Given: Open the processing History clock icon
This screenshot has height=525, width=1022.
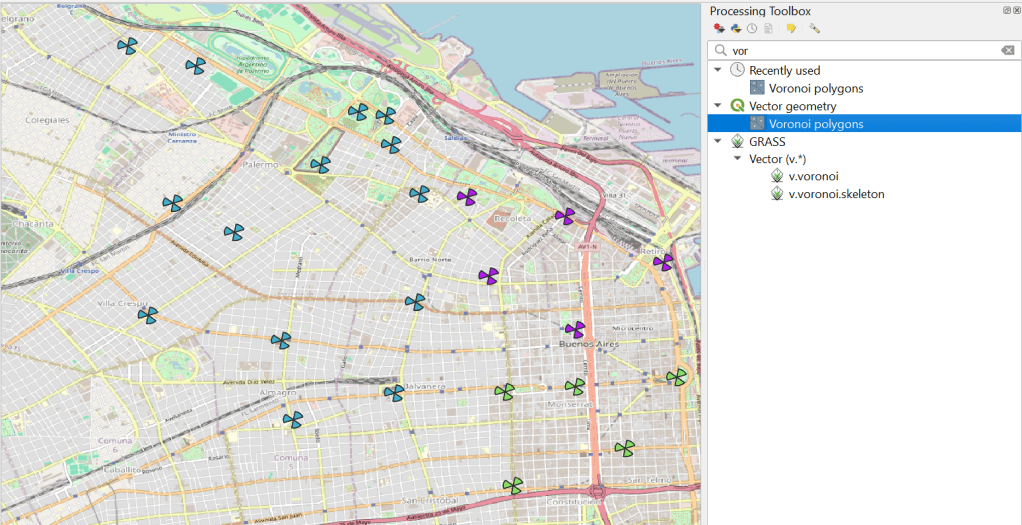Looking at the screenshot, I should (x=752, y=29).
